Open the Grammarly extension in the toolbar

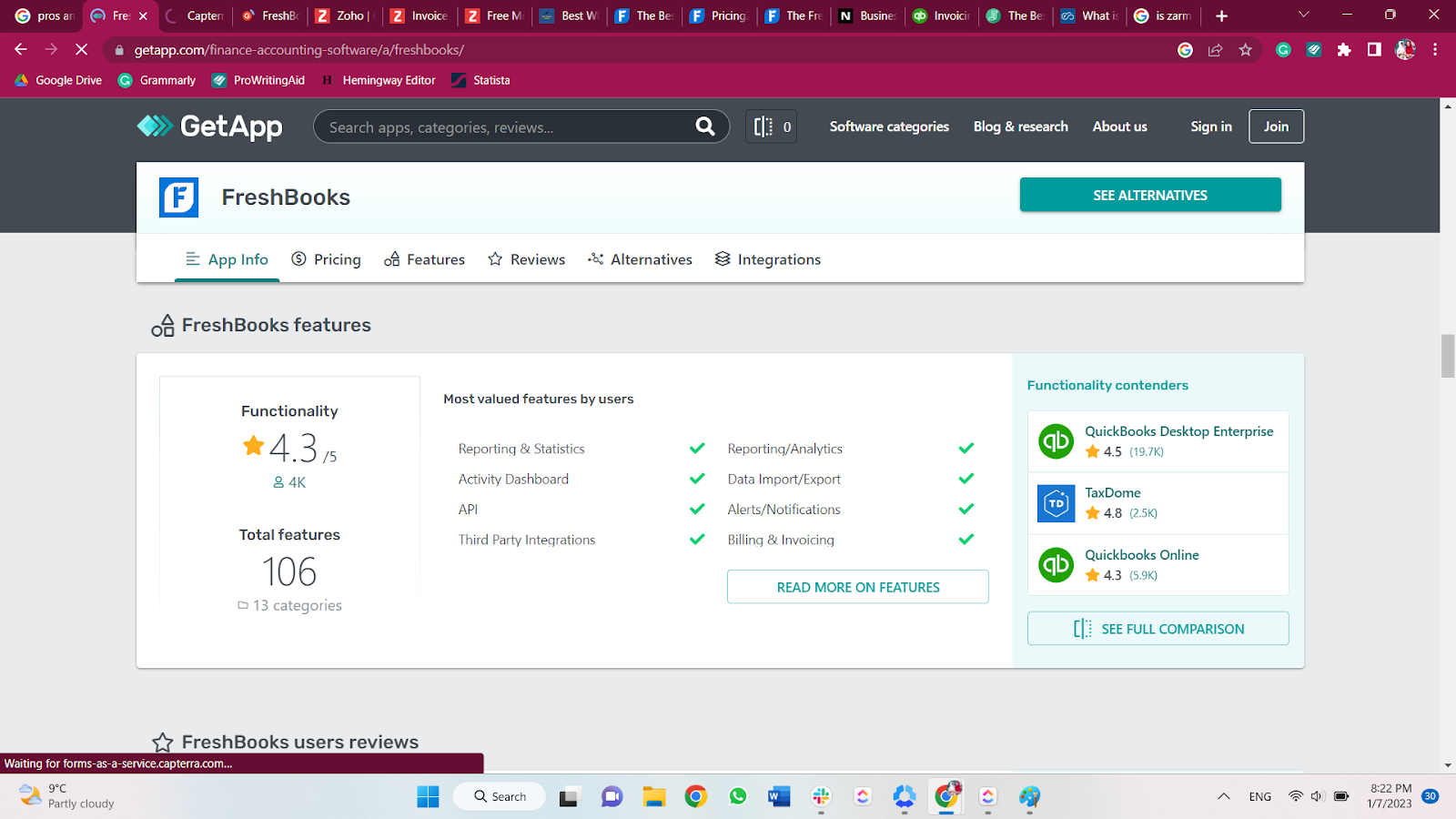[1283, 50]
